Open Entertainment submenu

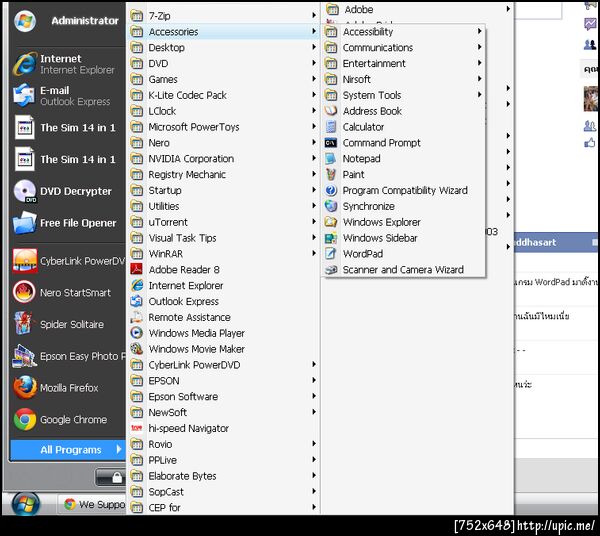[404, 63]
